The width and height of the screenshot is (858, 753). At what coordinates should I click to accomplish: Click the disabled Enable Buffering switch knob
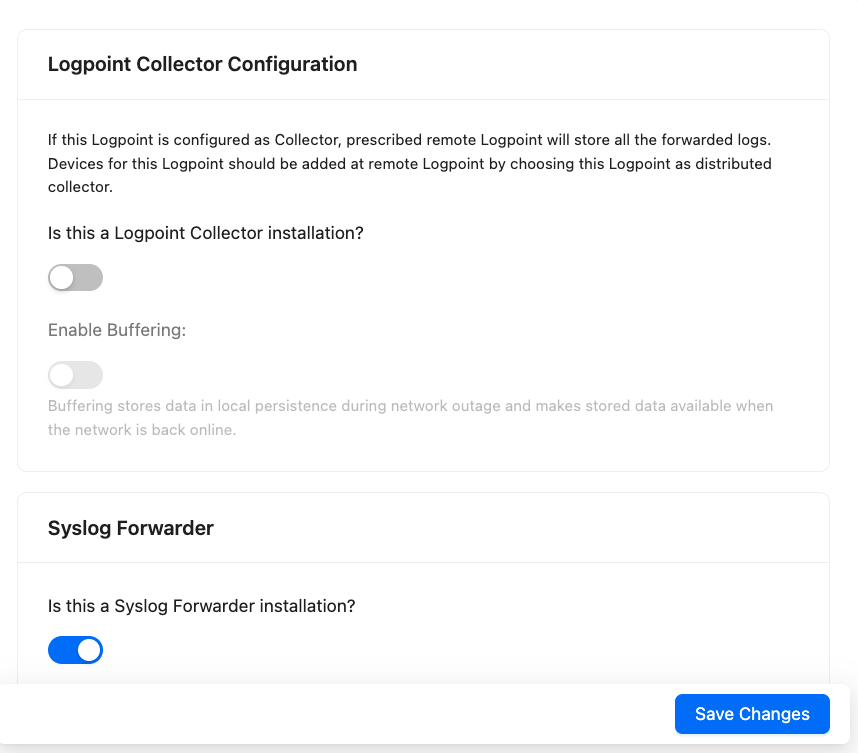62,374
